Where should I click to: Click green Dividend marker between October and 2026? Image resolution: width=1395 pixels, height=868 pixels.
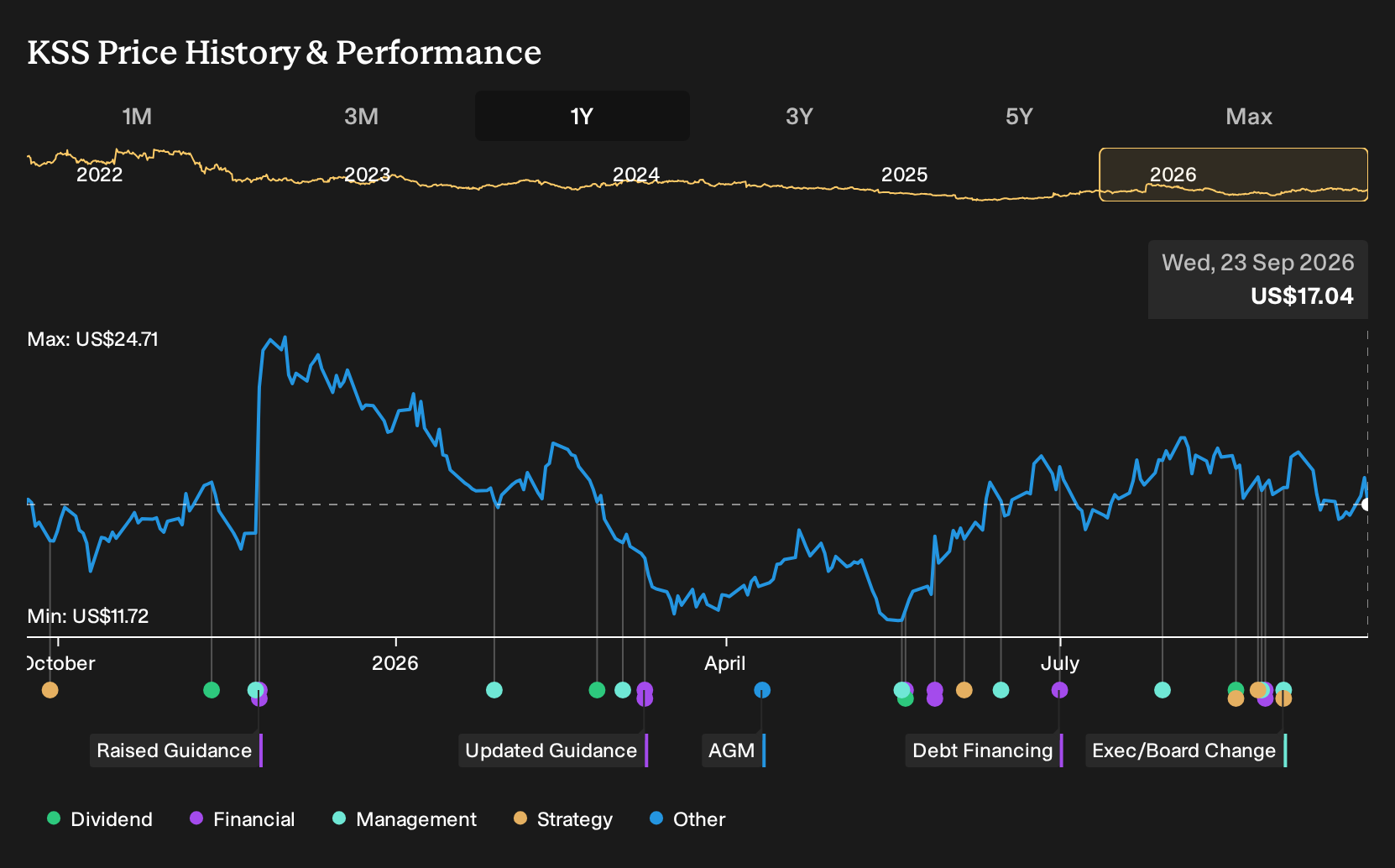212,690
